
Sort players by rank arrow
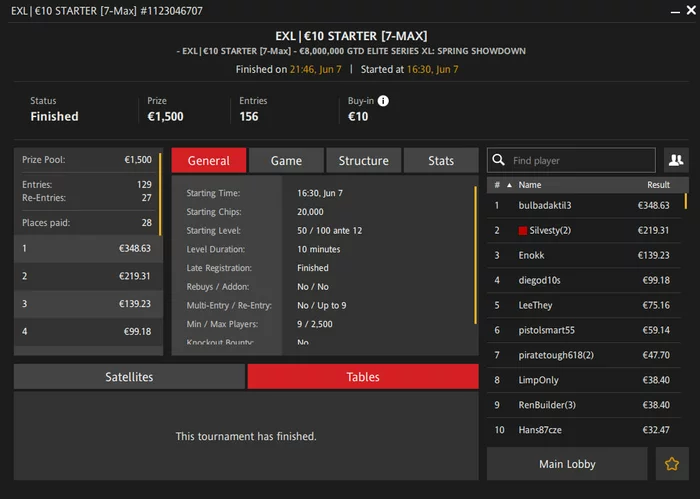point(509,185)
